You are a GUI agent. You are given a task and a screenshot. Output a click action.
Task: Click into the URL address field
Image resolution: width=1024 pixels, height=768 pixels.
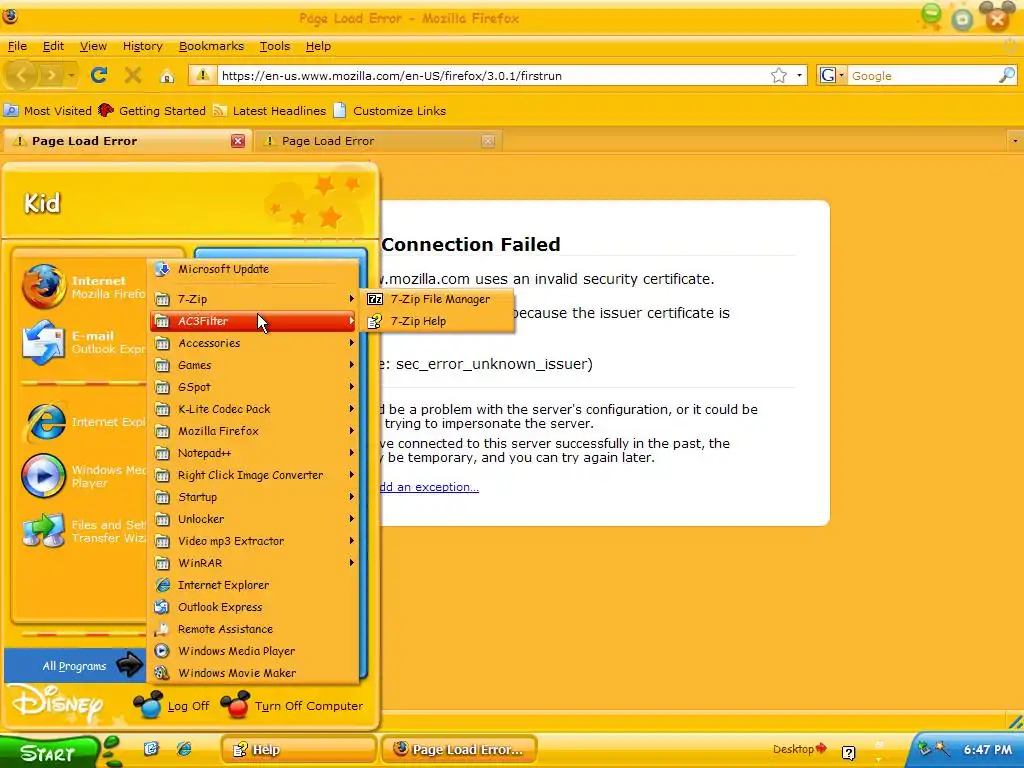click(493, 76)
